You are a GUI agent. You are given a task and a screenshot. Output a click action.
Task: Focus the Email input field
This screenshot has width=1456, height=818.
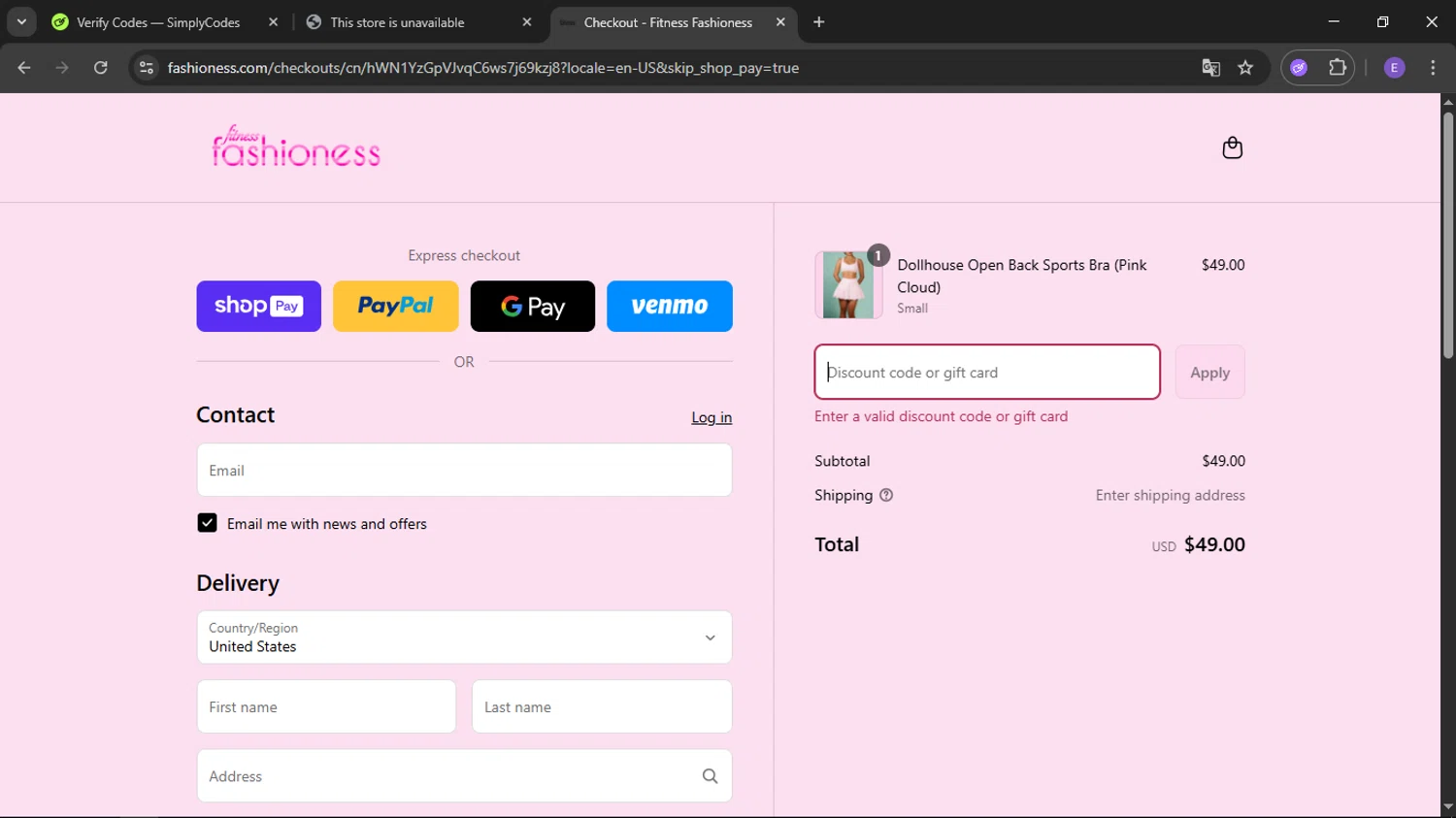pos(464,471)
